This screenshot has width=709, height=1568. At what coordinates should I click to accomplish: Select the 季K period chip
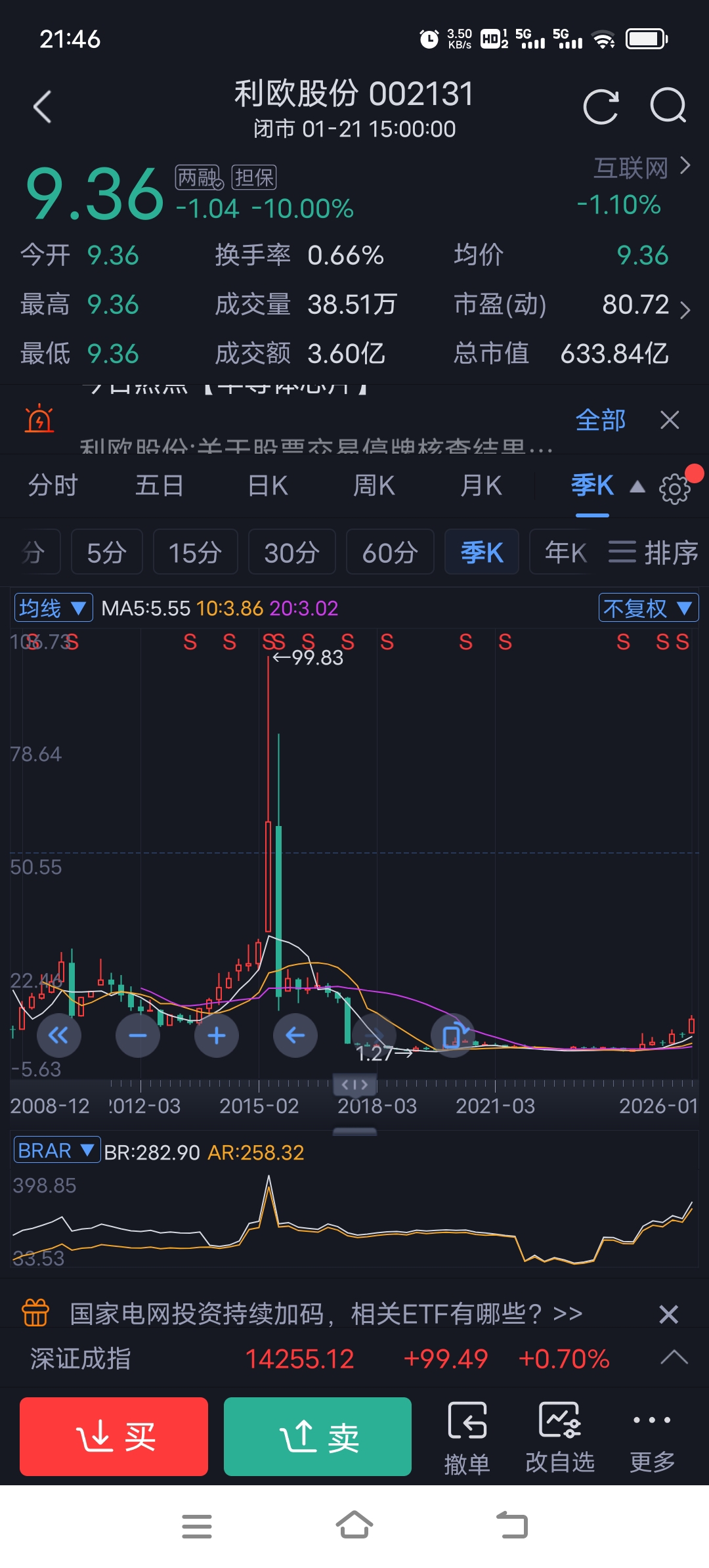tap(482, 552)
